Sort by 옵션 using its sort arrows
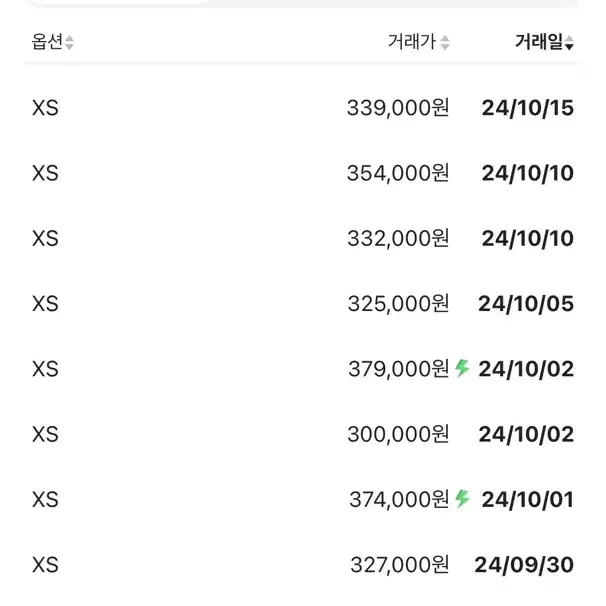 tap(69, 42)
